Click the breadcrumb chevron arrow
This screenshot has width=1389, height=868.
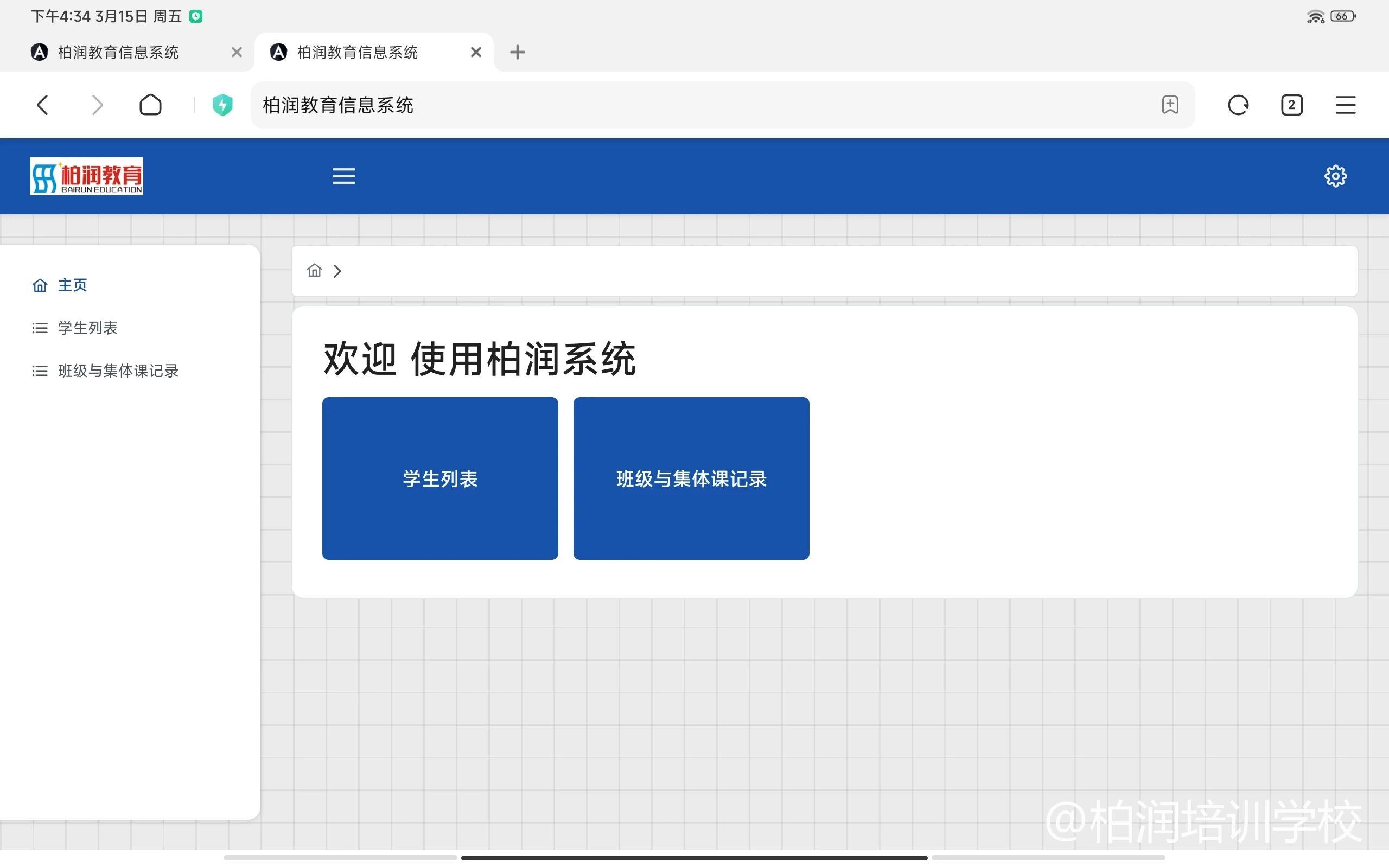pos(337,271)
